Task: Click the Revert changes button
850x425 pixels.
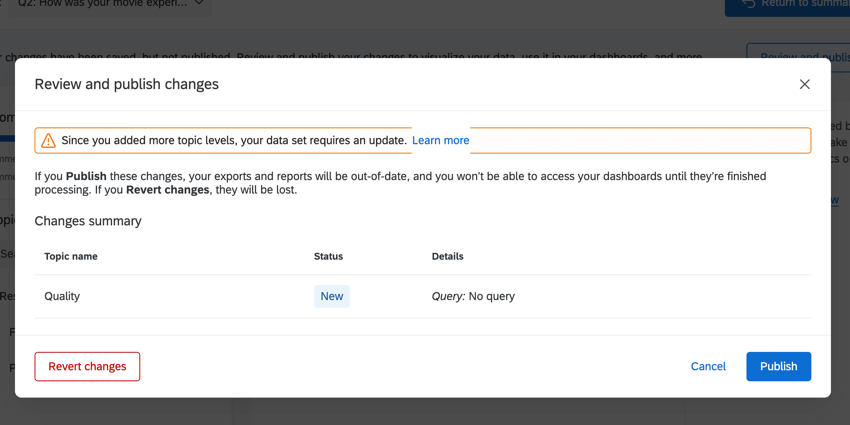Action: pos(87,366)
